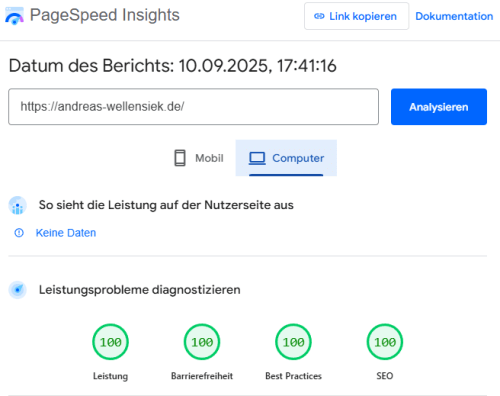
Task: Open the Keine Daten link
Action: pos(66,233)
